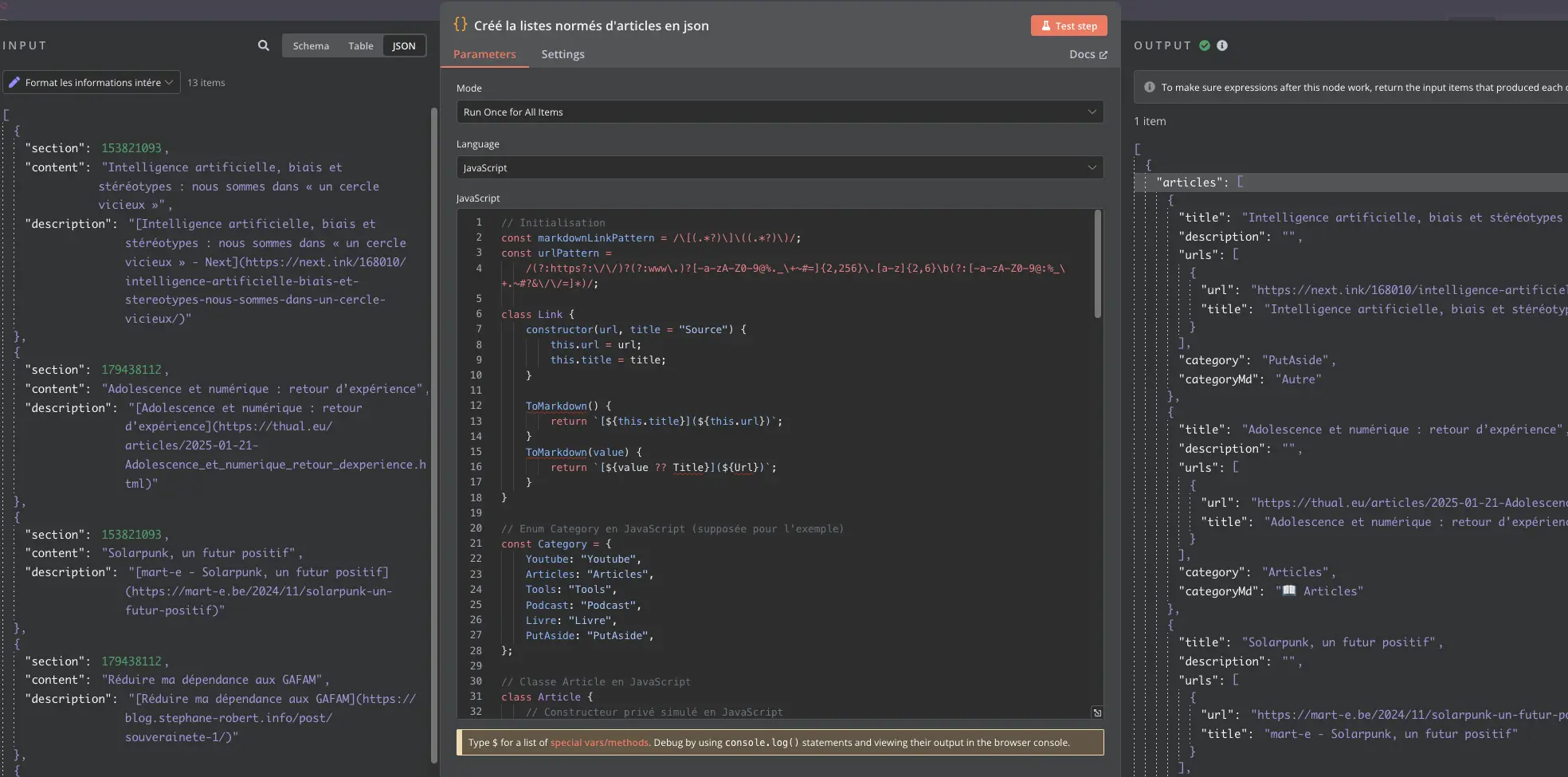Click output category value "PutAside"
Screen dimensions: 1568x777
coord(1295,360)
